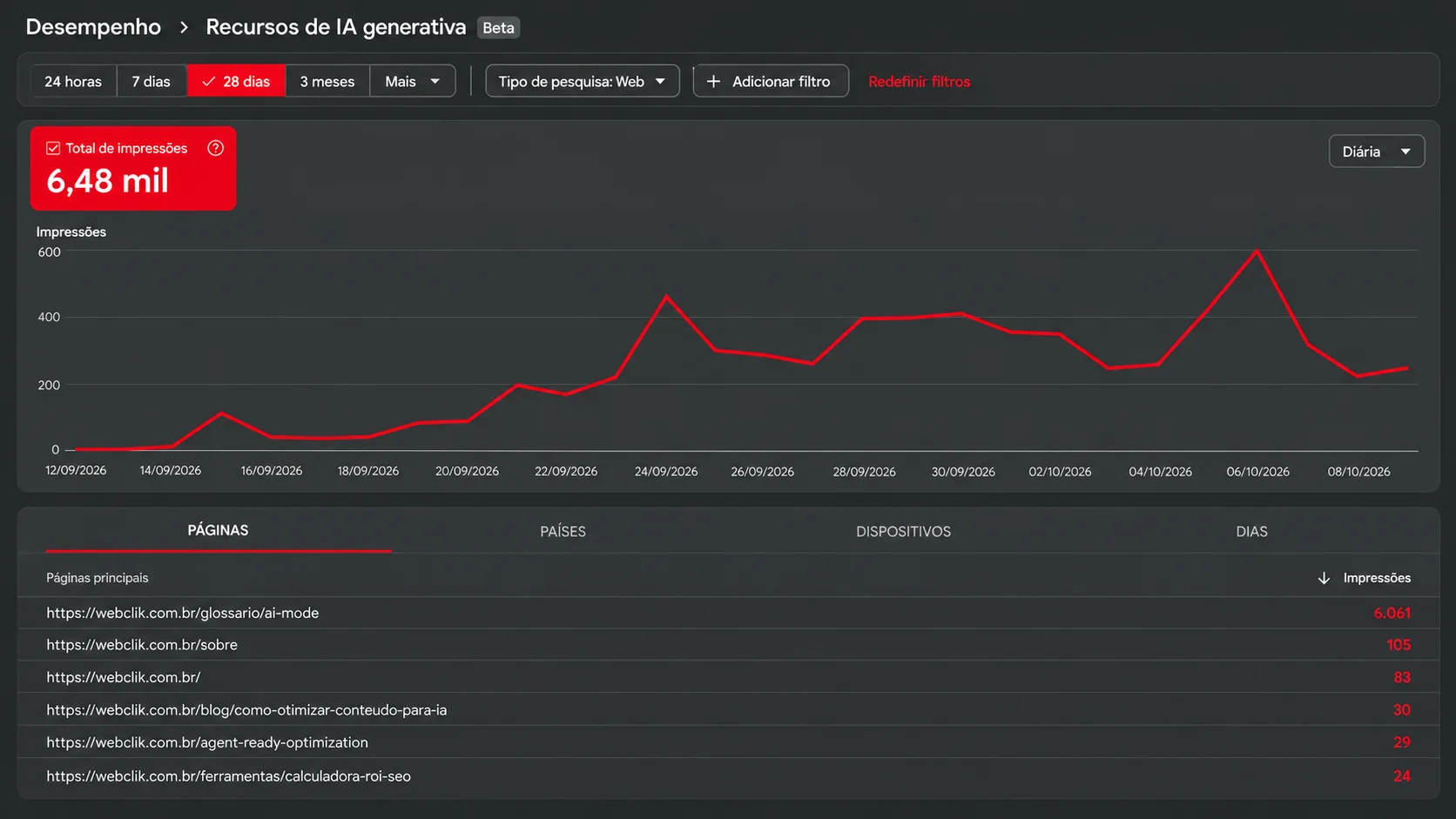1456x819 pixels.
Task: Click the 30/09/2026 axis date label
Action: pyautogui.click(x=963, y=472)
